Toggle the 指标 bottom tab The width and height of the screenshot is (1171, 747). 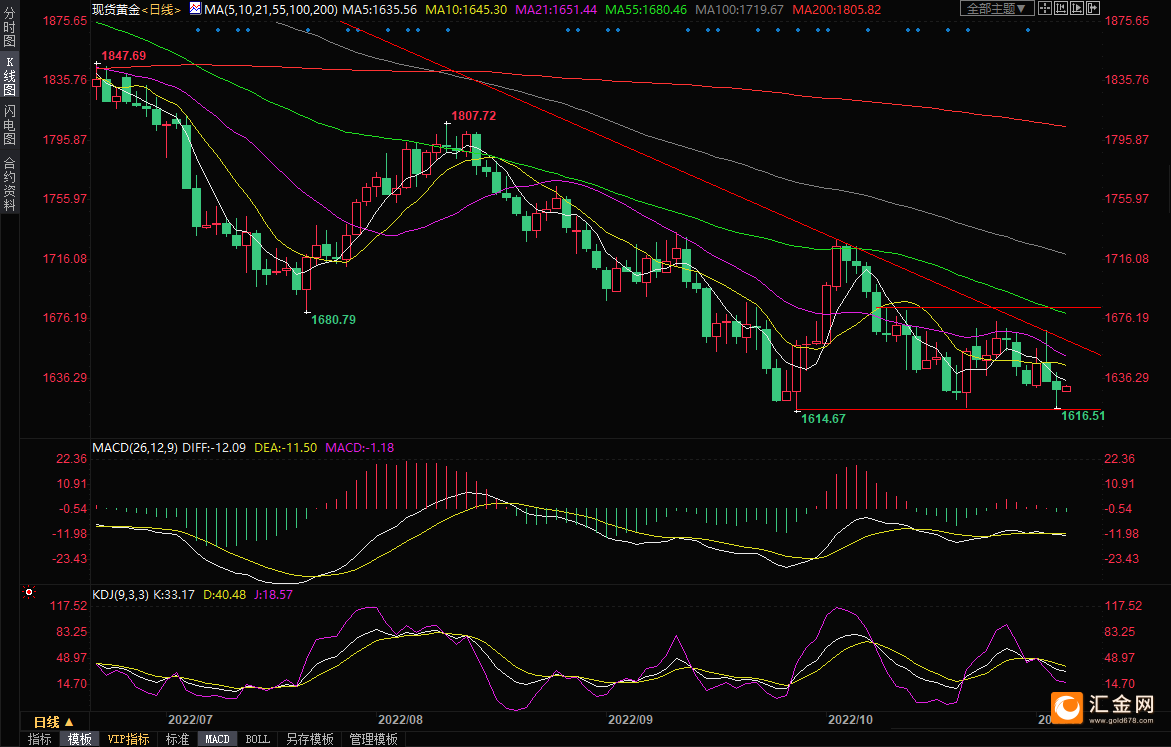pos(40,739)
